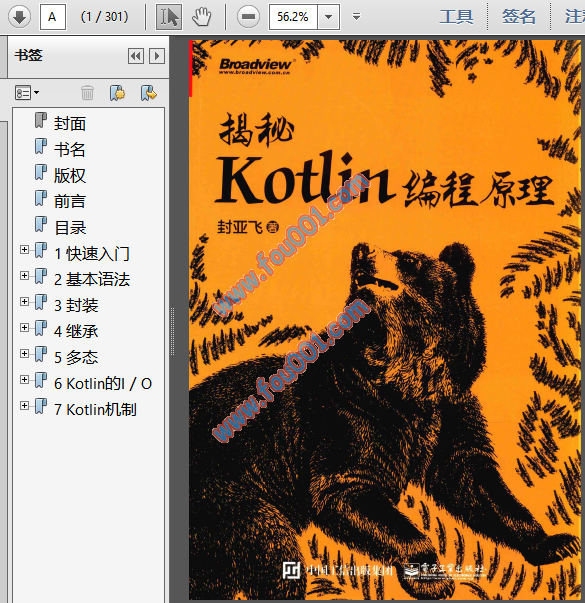Delete selected bookmark with trash icon
Image resolution: width=585 pixels, height=603 pixels.
87,93
